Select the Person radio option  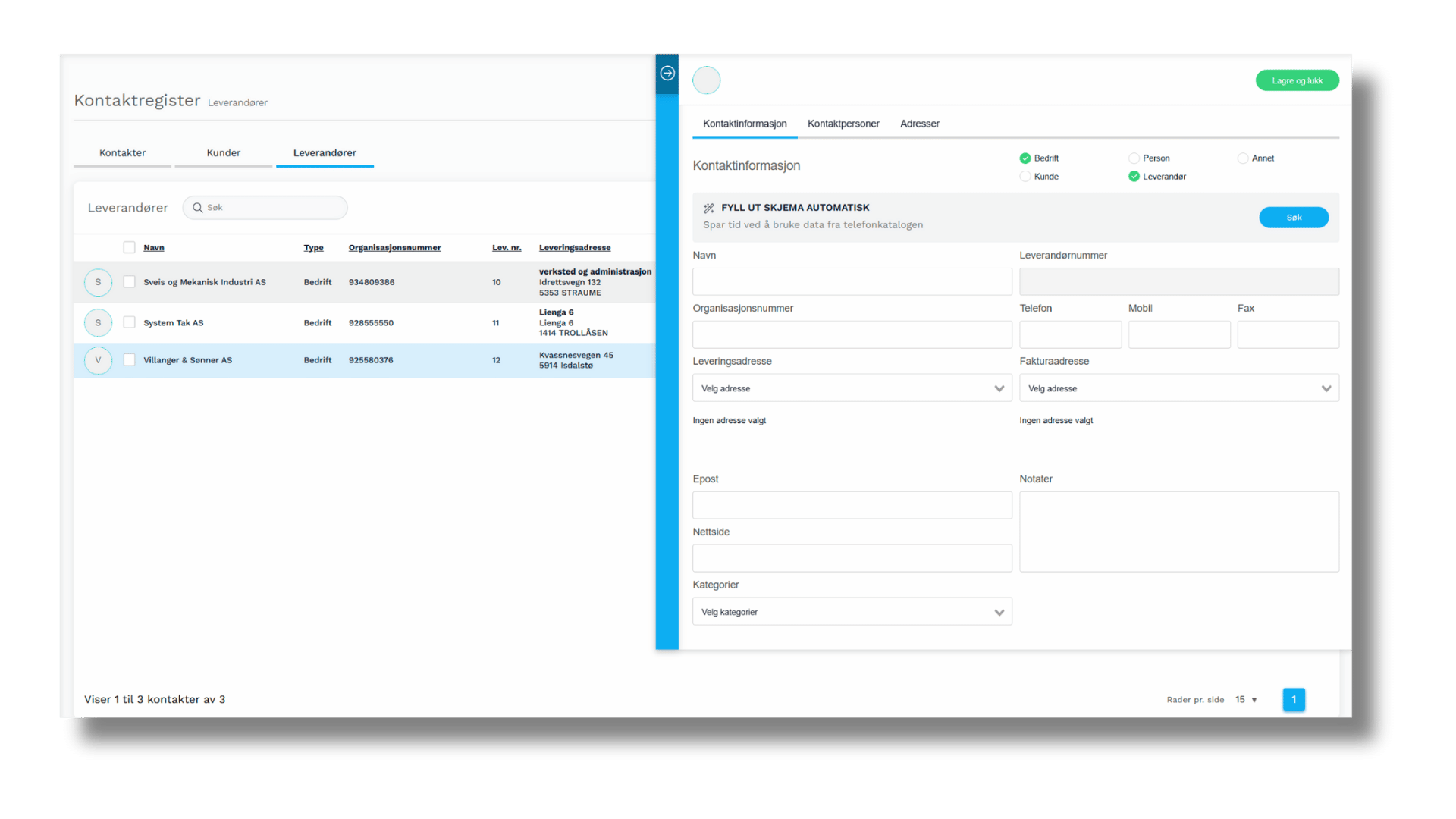coord(1134,158)
